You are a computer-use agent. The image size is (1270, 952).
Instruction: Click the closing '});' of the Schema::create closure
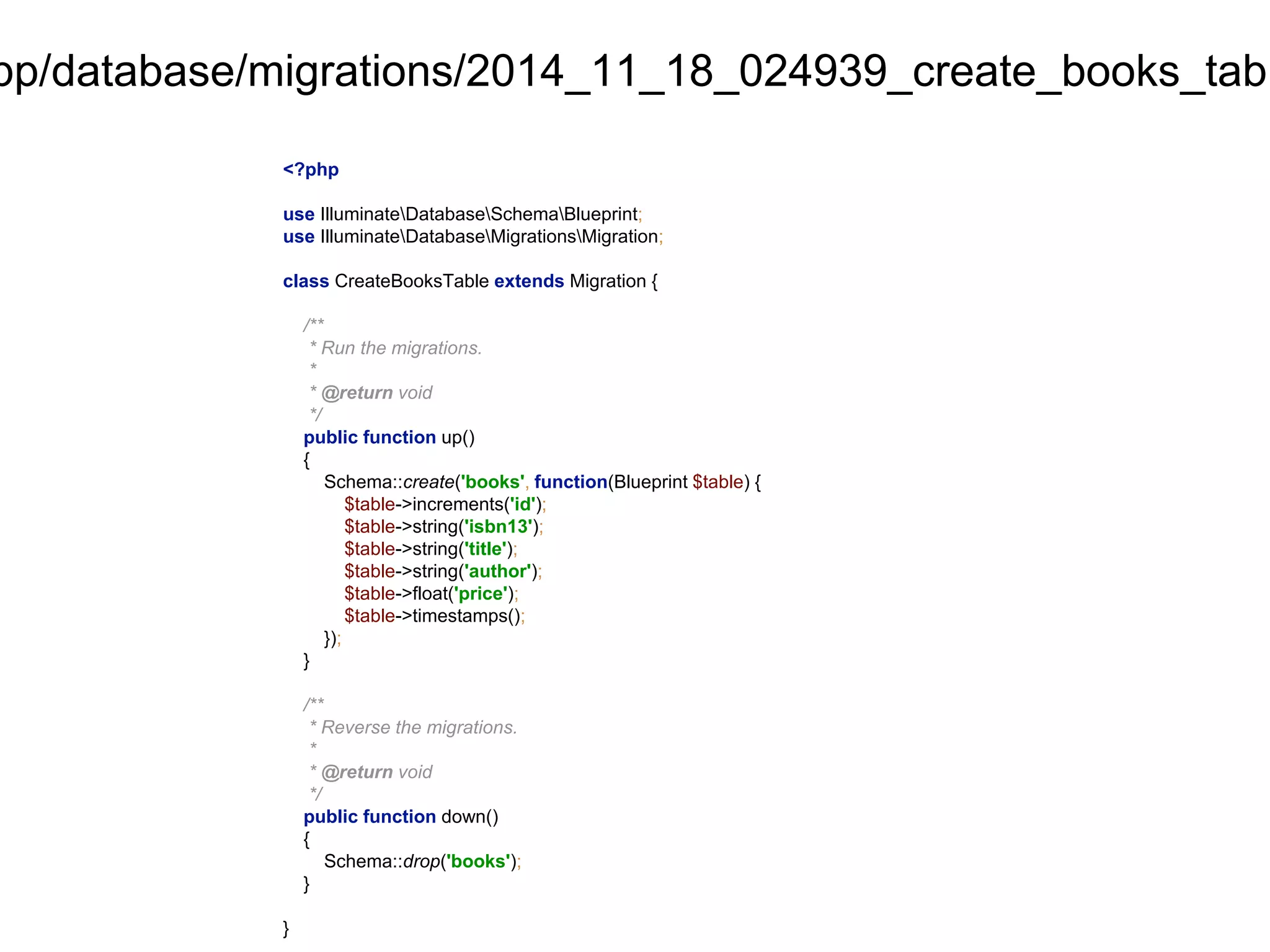pyautogui.click(x=332, y=638)
